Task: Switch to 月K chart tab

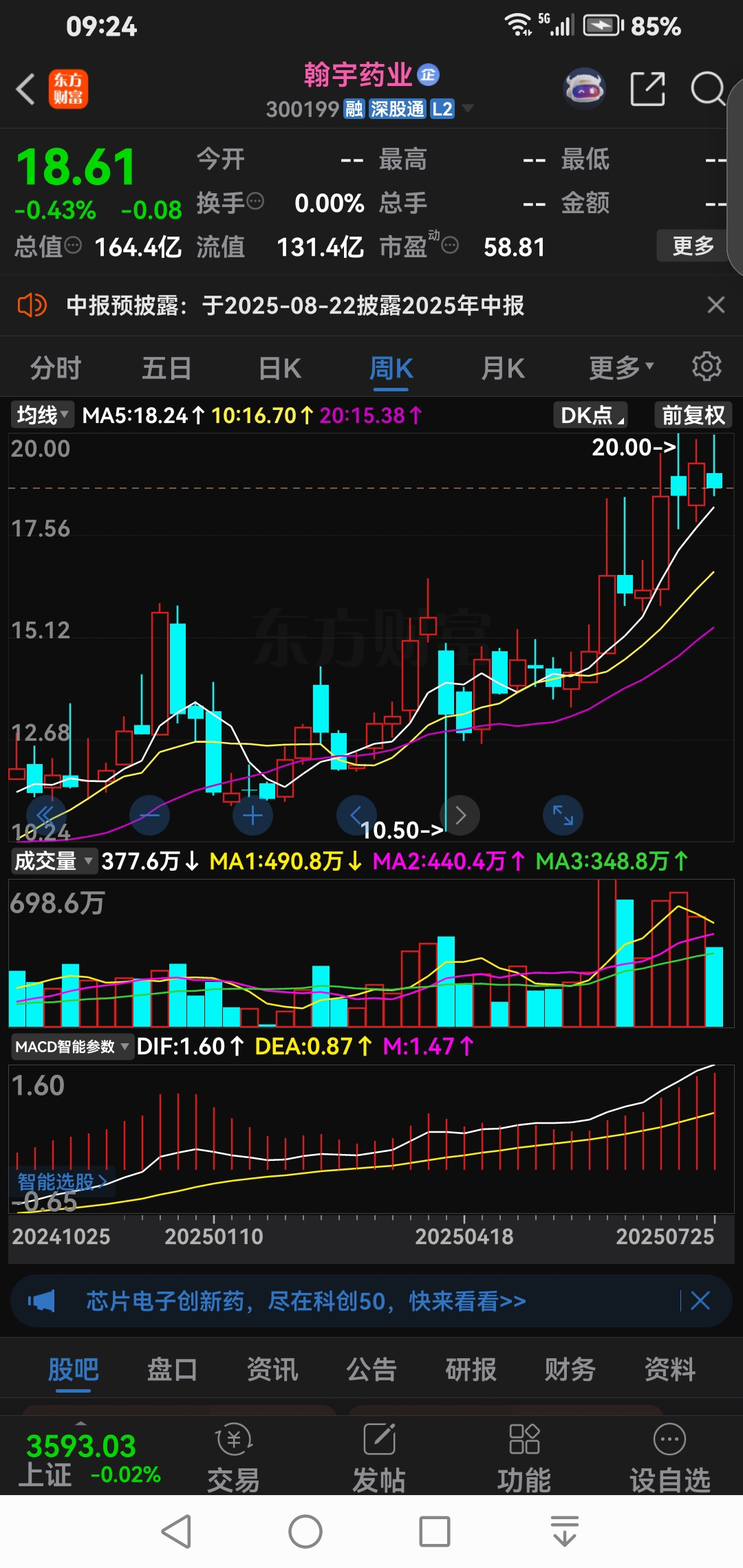Action: 503,368
